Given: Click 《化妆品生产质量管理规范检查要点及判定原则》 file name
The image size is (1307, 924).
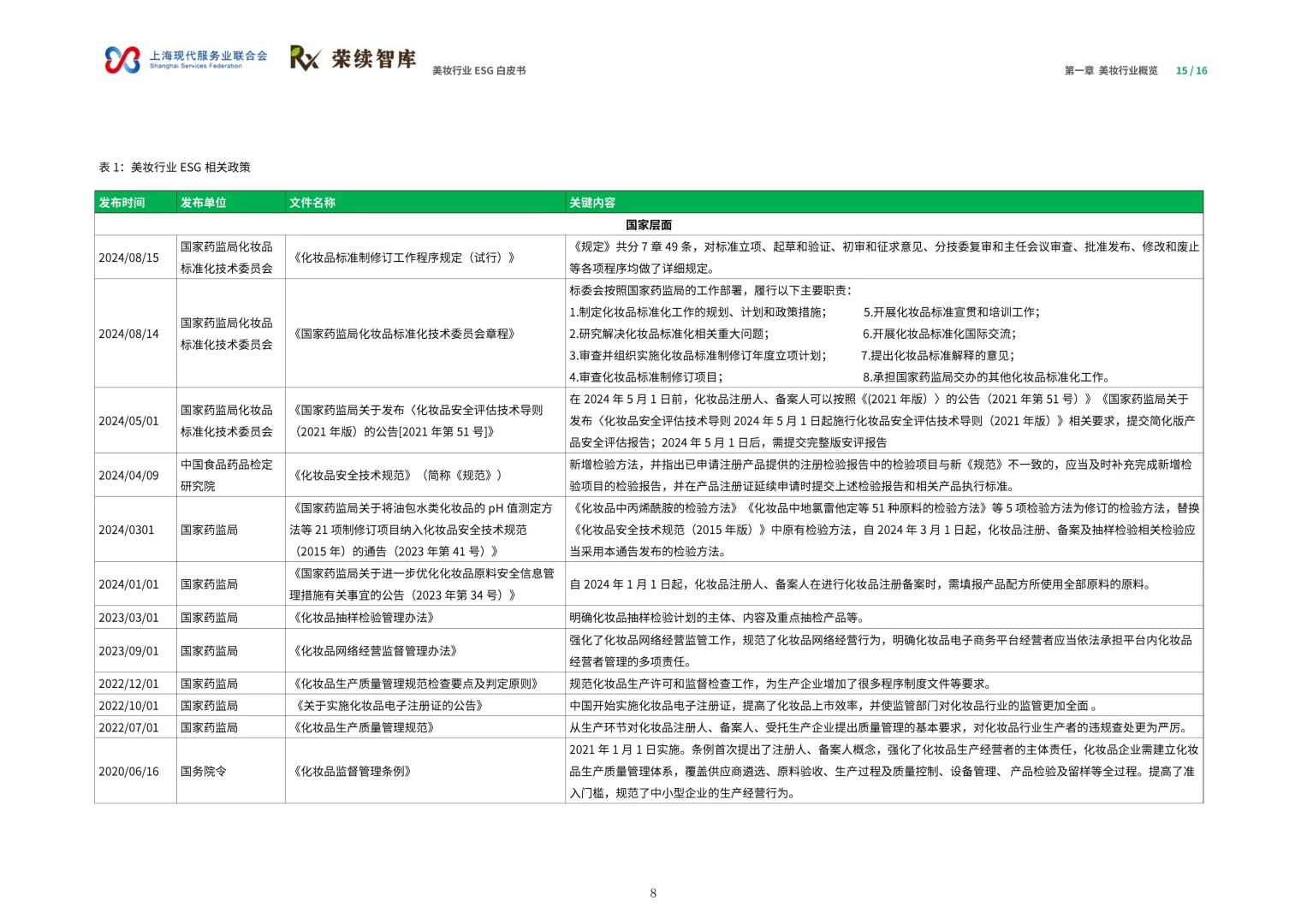Looking at the screenshot, I should coord(416,684).
